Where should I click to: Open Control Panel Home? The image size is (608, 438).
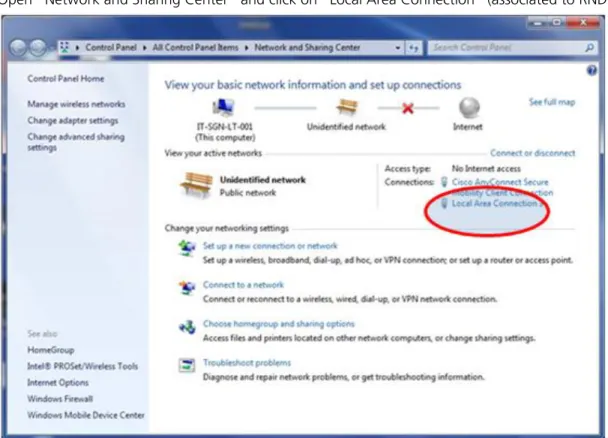pos(66,79)
